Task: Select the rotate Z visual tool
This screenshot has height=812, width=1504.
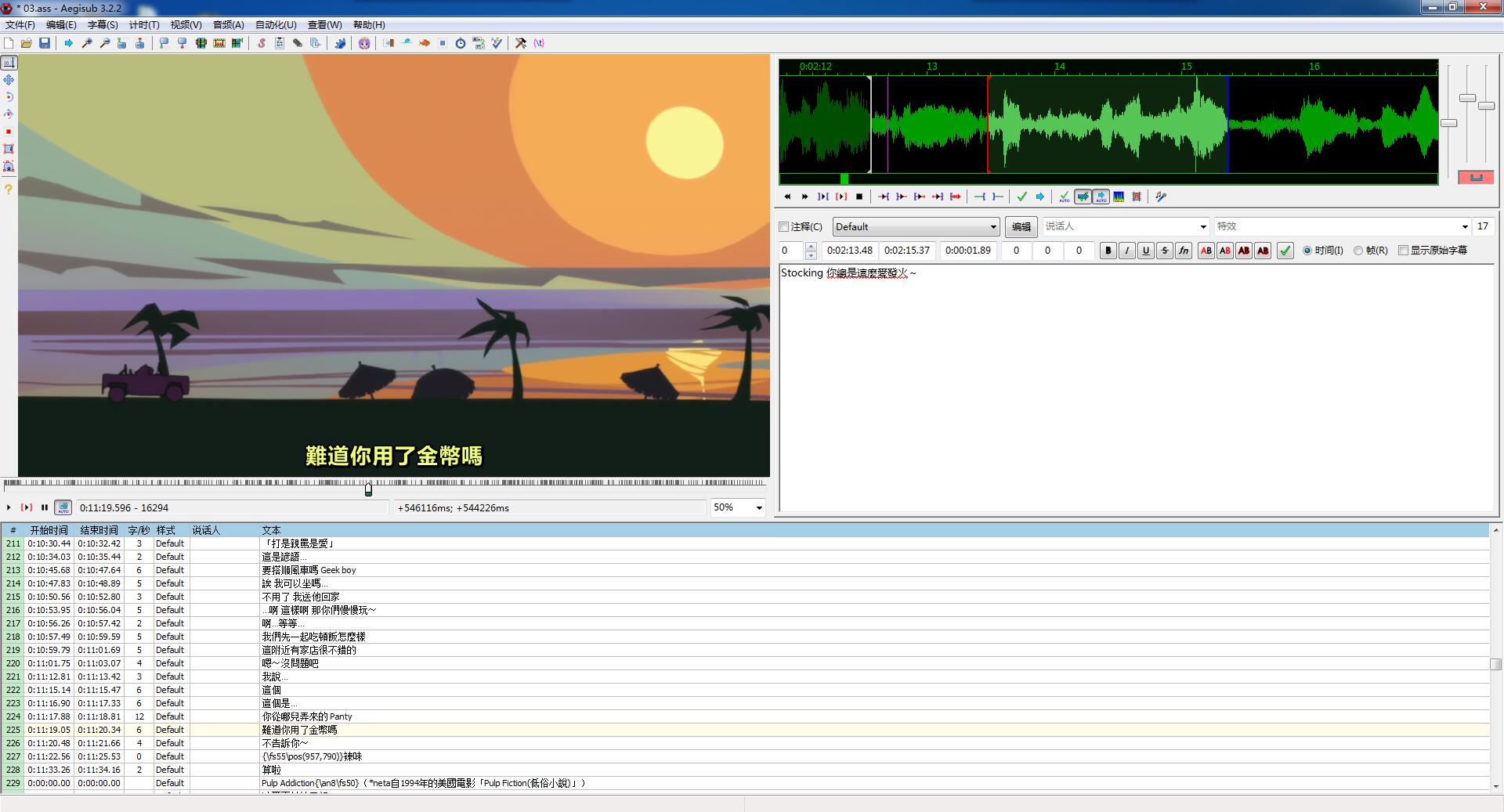Action: coord(9,97)
